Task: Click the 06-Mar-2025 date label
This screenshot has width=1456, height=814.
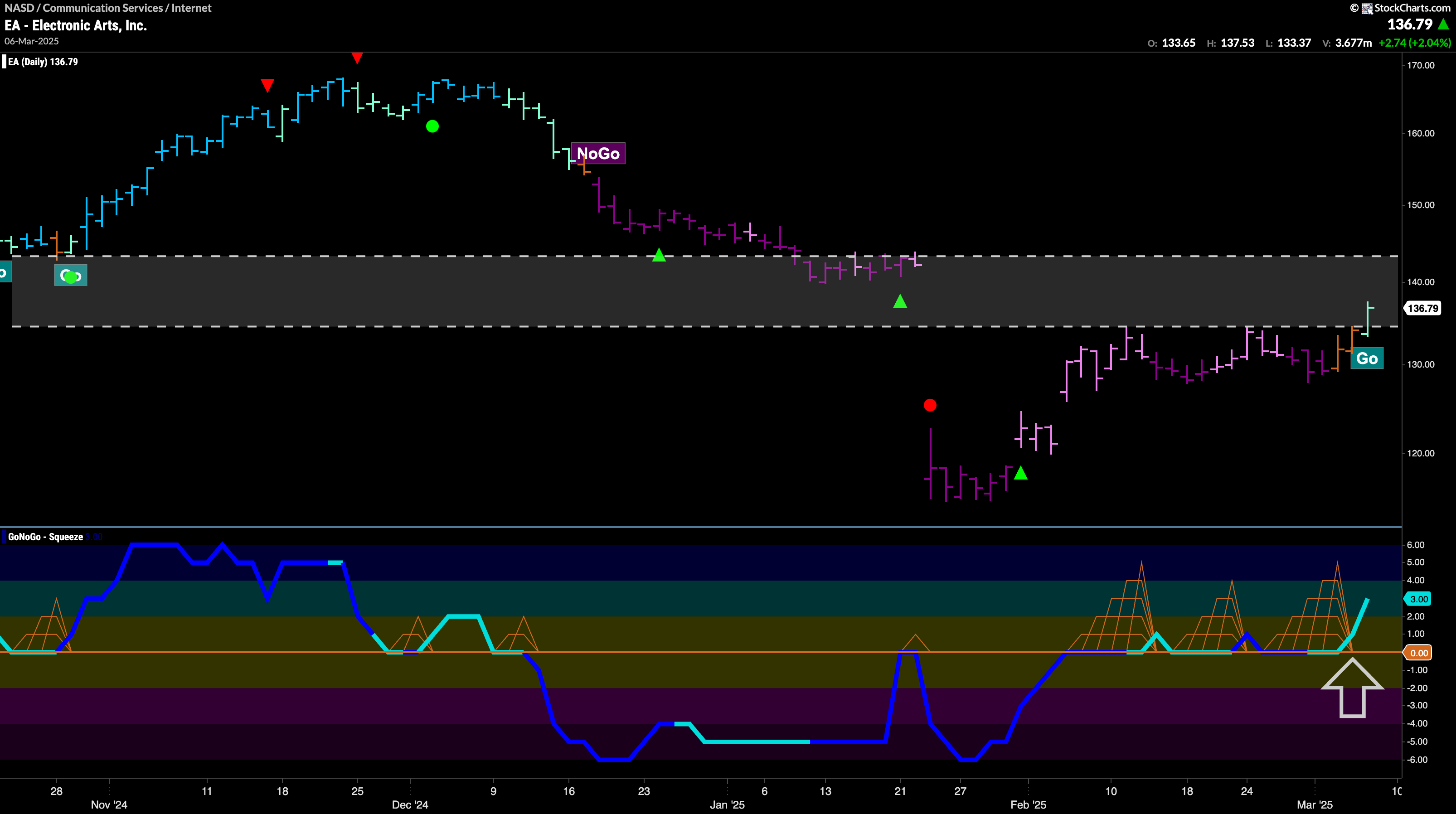Action: (x=32, y=41)
